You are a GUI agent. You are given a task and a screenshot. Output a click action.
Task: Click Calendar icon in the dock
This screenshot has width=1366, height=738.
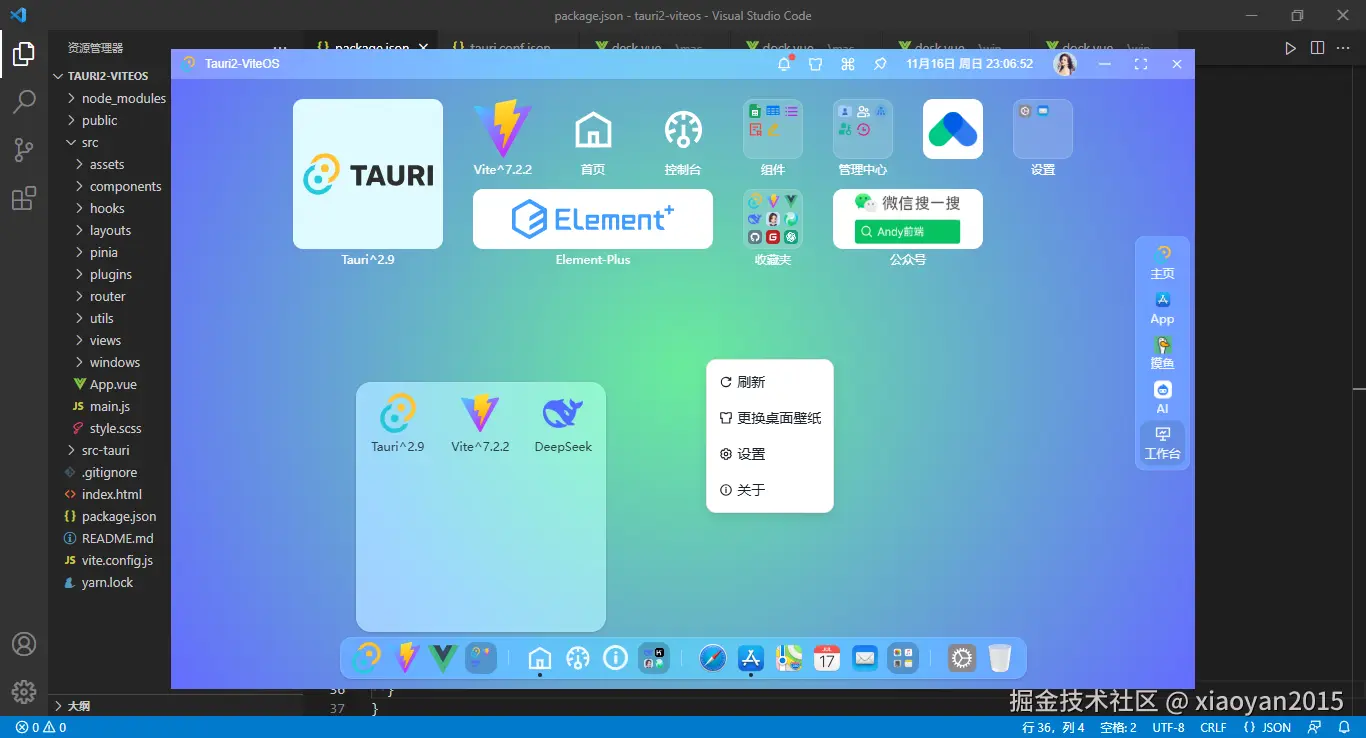click(827, 658)
